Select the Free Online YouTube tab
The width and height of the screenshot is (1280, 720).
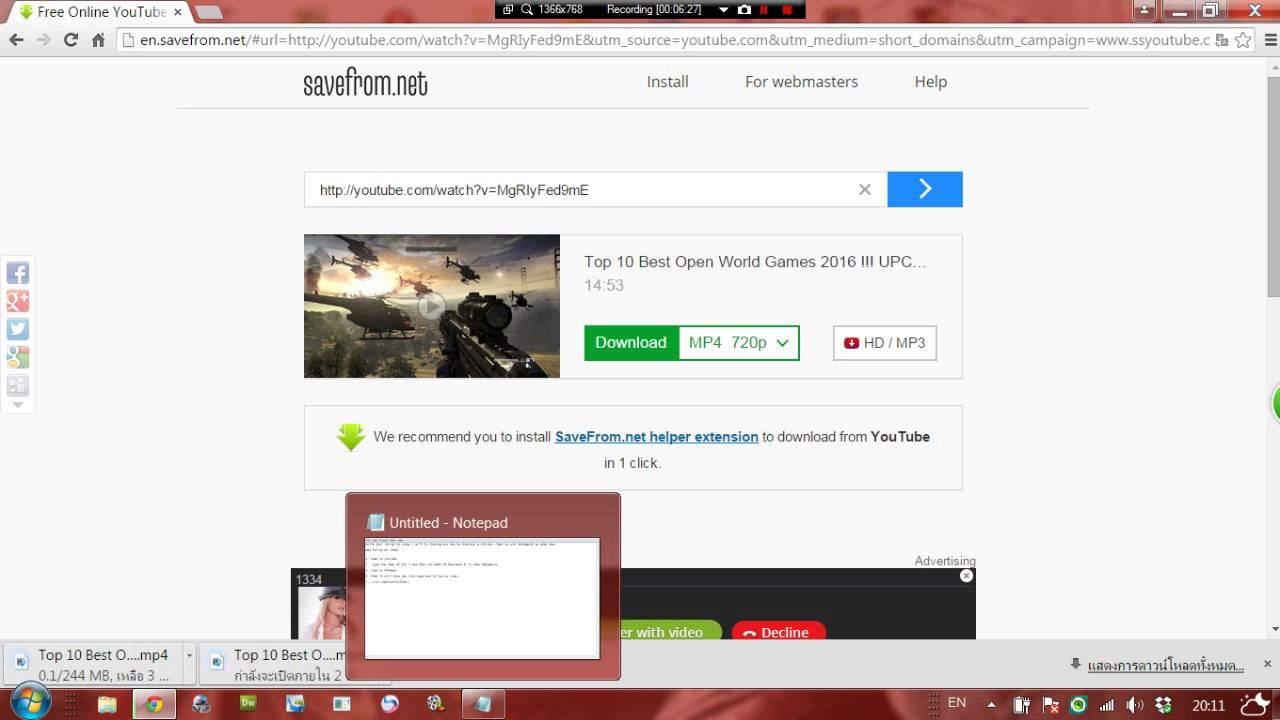(x=100, y=12)
